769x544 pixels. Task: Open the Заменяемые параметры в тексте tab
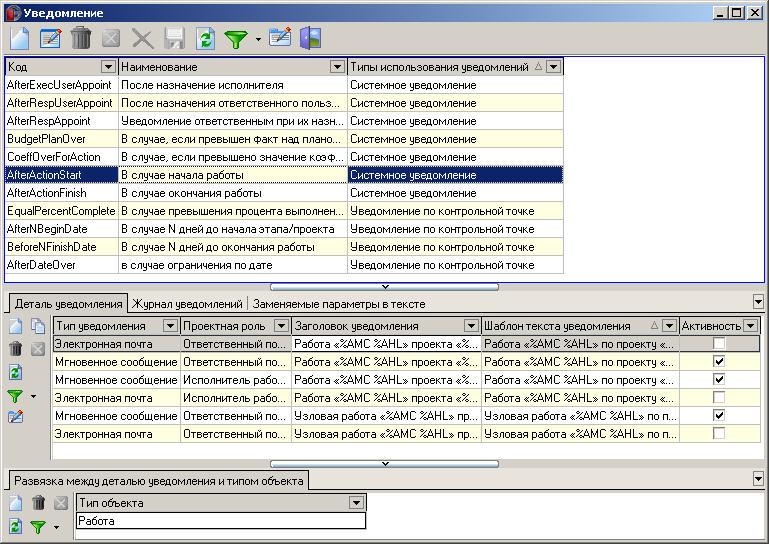[x=339, y=304]
